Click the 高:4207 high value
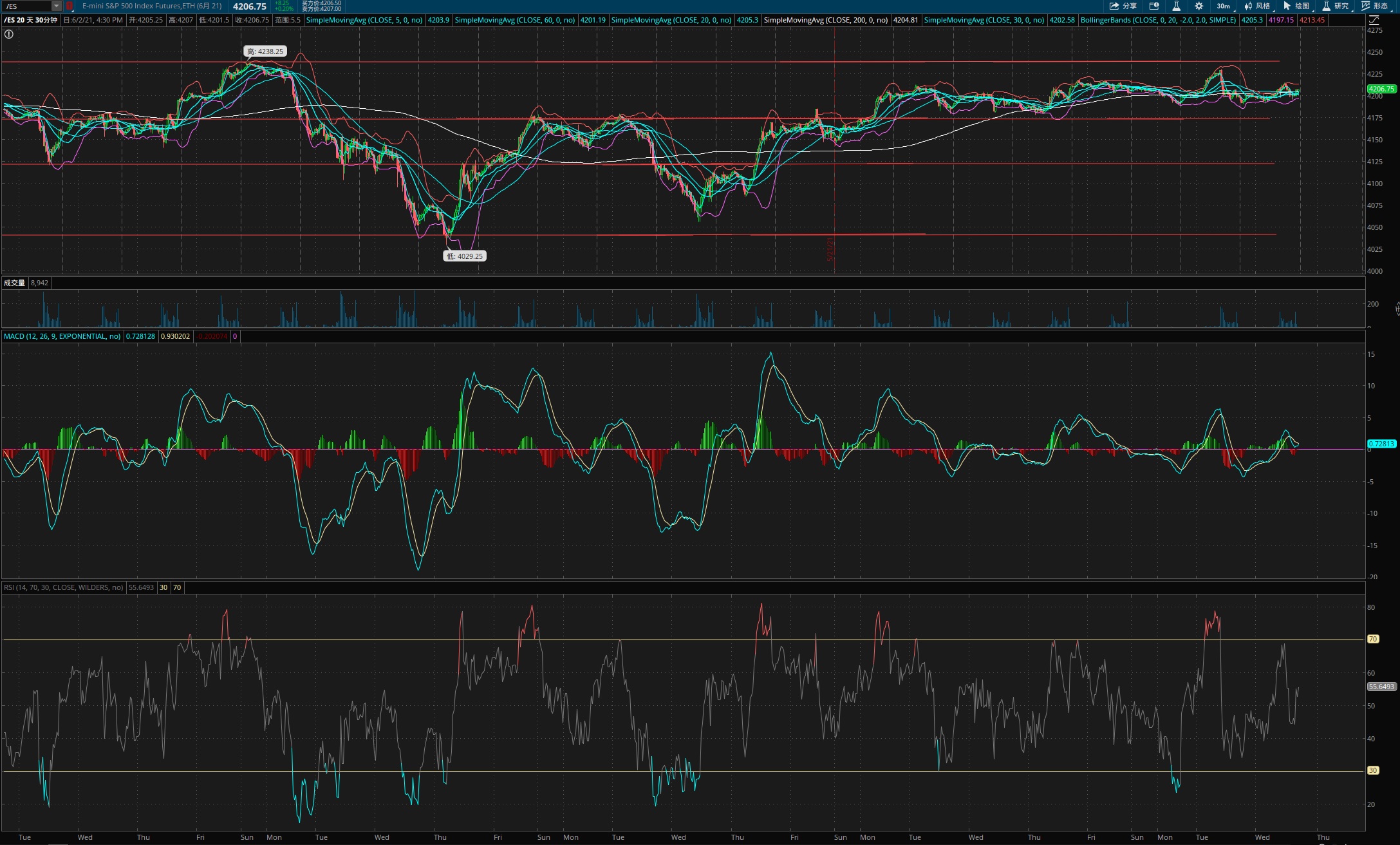 click(x=181, y=20)
